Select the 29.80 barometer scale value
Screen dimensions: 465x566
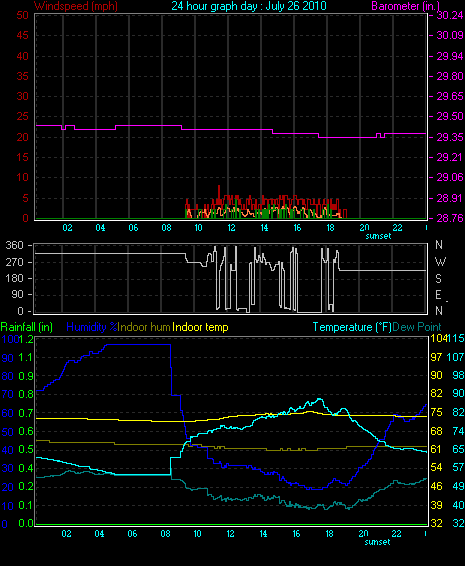pos(450,76)
